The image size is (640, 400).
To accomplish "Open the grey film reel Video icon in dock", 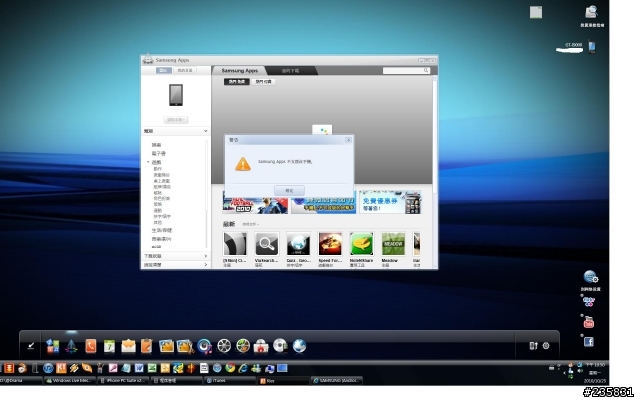I will tap(224, 346).
